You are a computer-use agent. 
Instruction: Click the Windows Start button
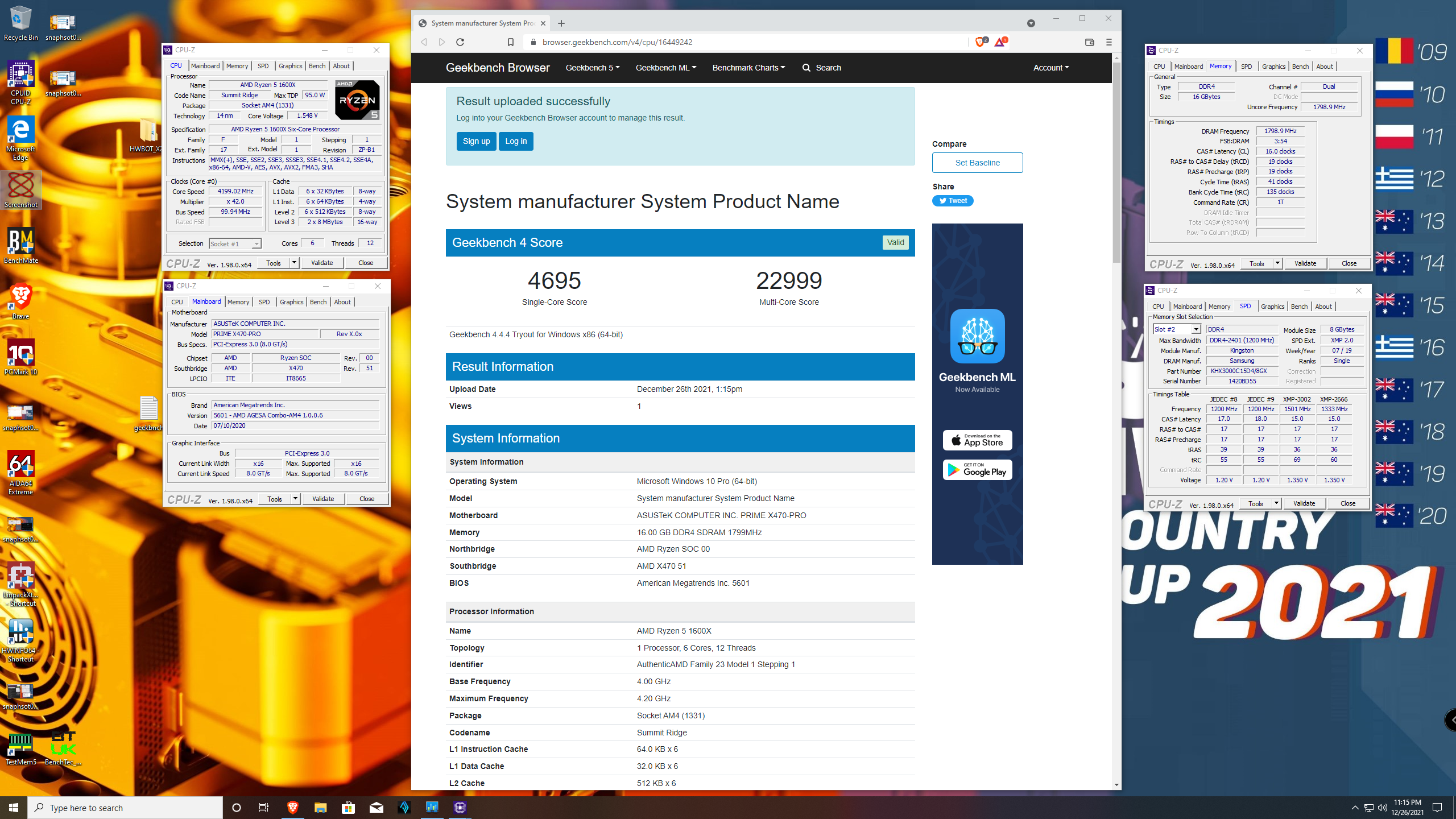(x=14, y=807)
